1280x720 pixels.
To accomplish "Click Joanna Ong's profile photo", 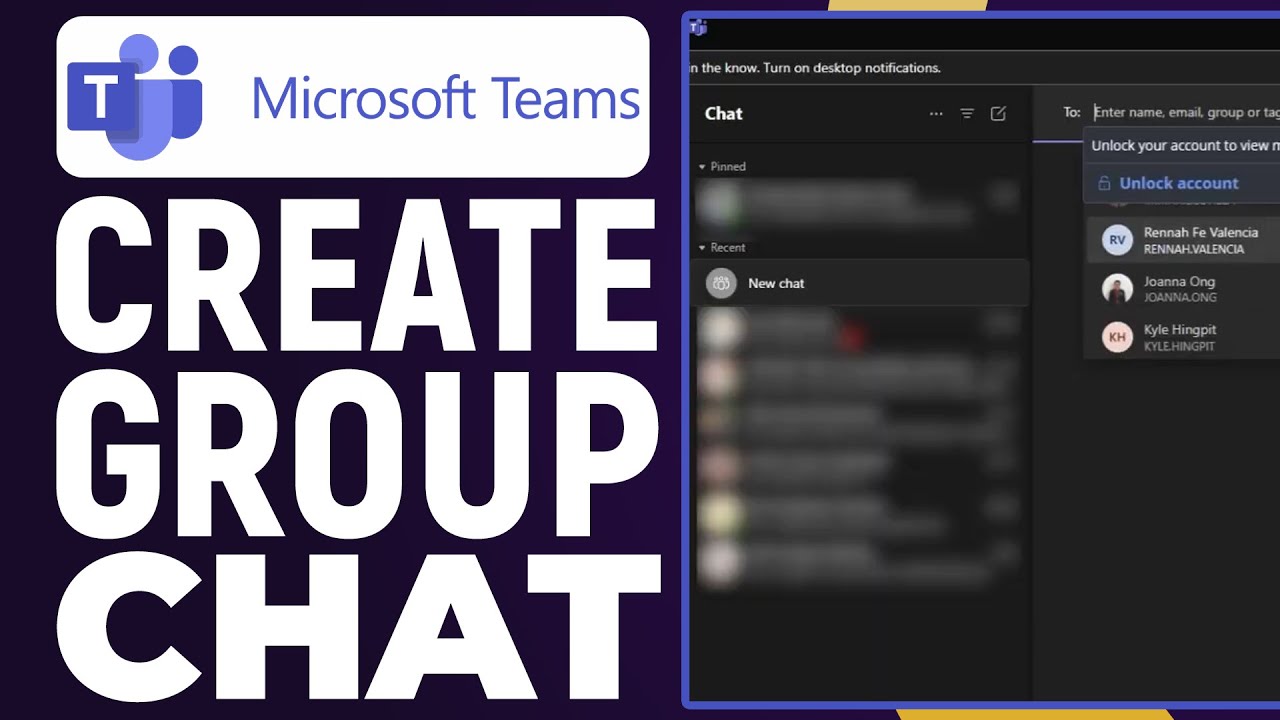I will 1117,289.
